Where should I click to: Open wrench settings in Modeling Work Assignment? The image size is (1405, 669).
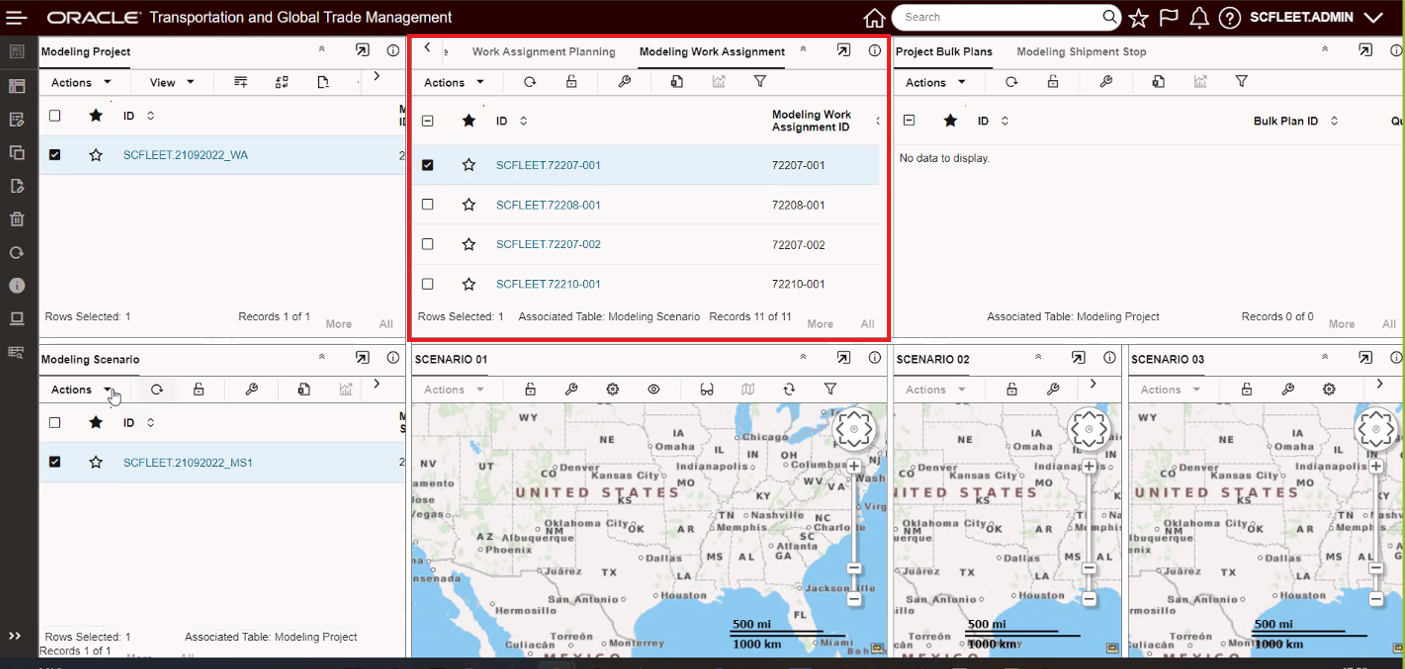(624, 82)
